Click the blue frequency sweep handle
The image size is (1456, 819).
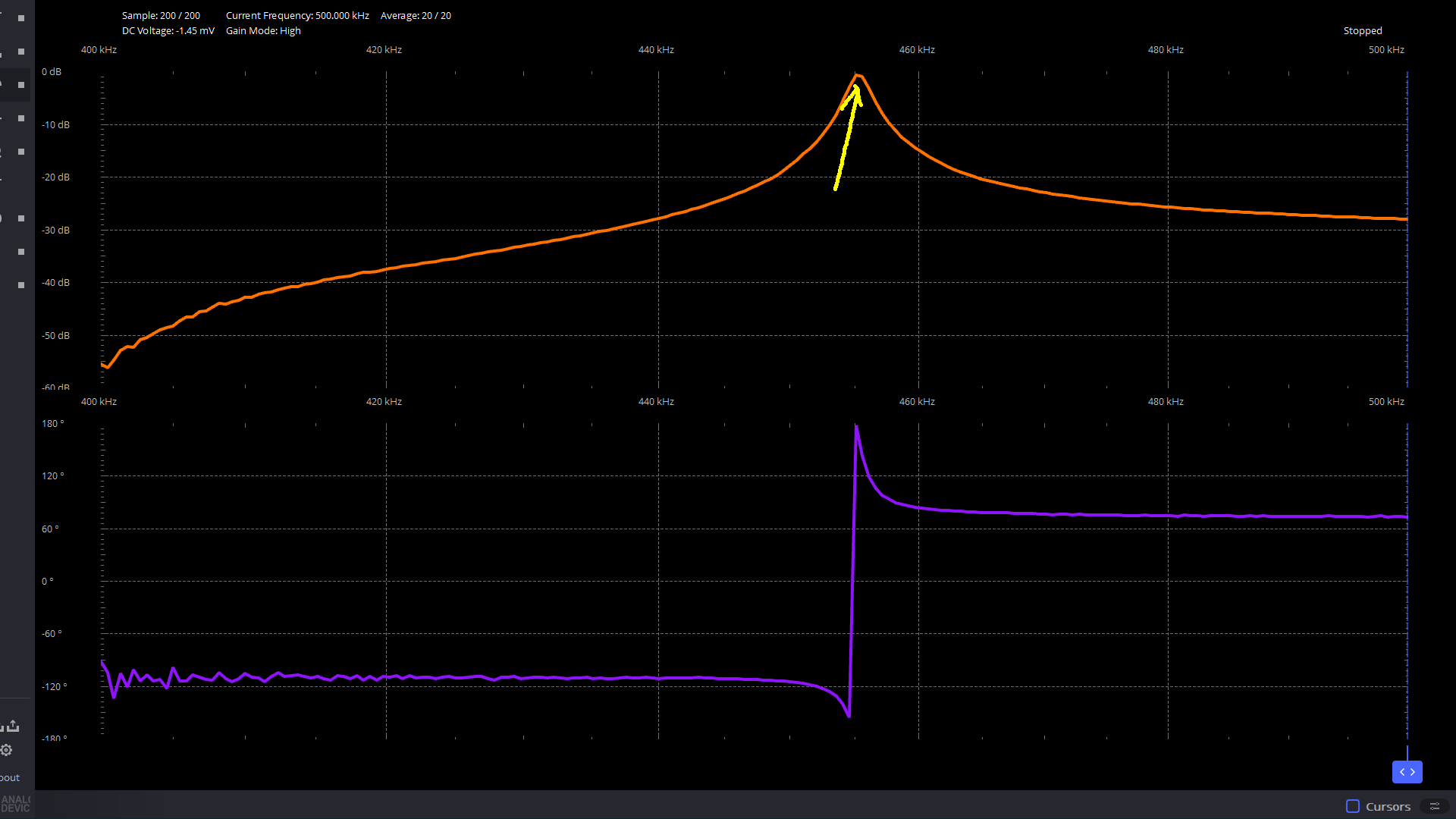coord(1407,772)
